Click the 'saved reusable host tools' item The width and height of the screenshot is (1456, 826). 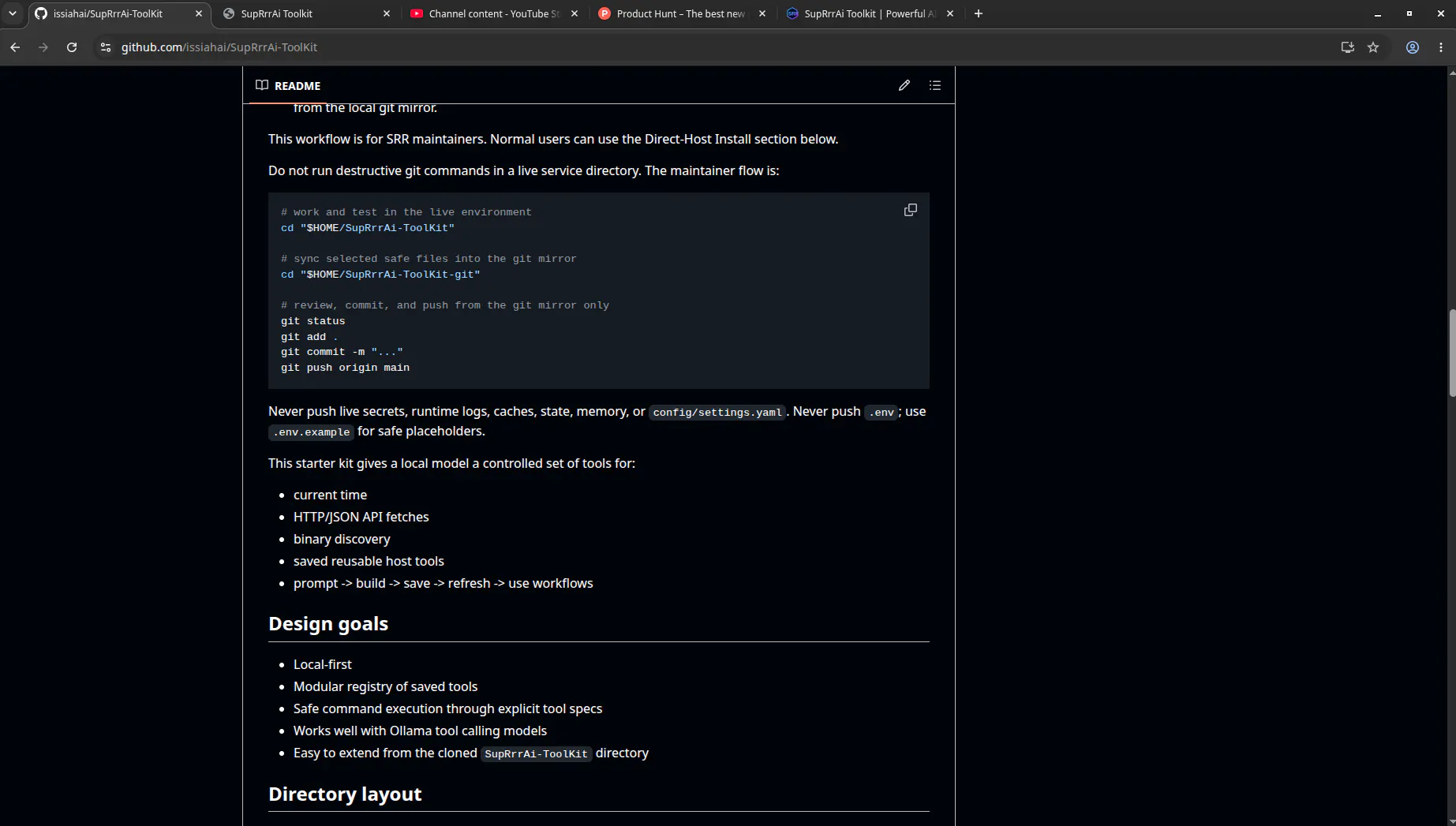(x=369, y=561)
